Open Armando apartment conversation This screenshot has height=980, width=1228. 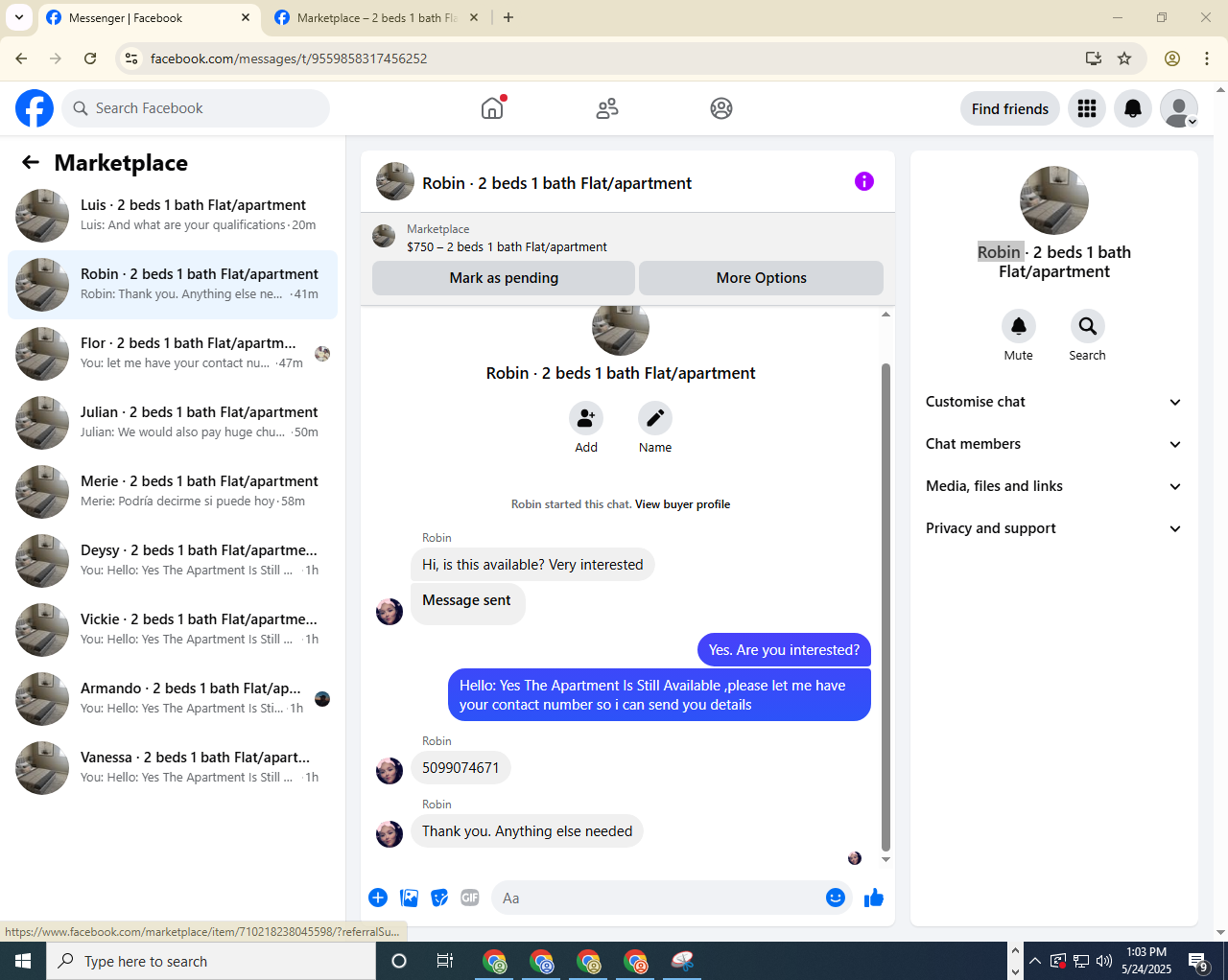pyautogui.click(x=173, y=699)
